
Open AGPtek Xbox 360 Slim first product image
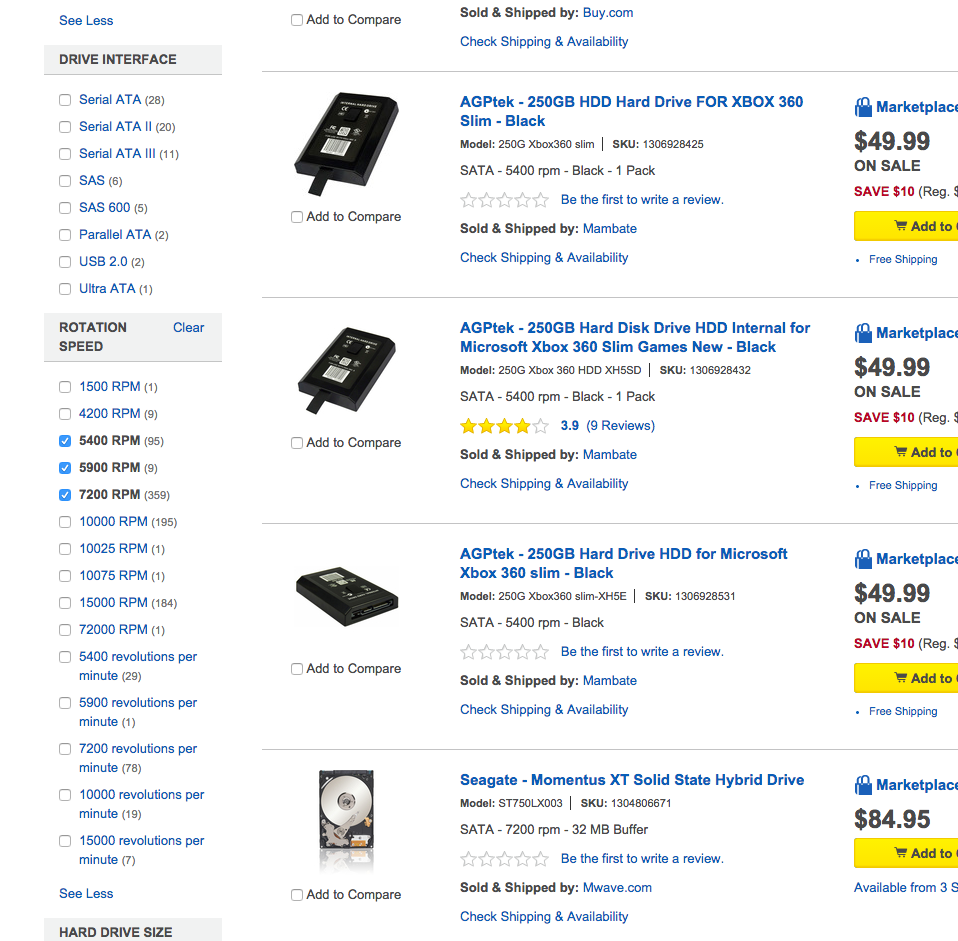(x=346, y=145)
